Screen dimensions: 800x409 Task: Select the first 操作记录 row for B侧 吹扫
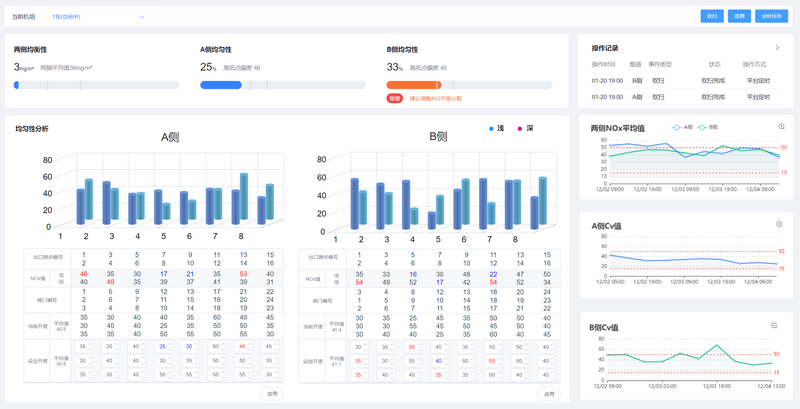tap(680, 80)
